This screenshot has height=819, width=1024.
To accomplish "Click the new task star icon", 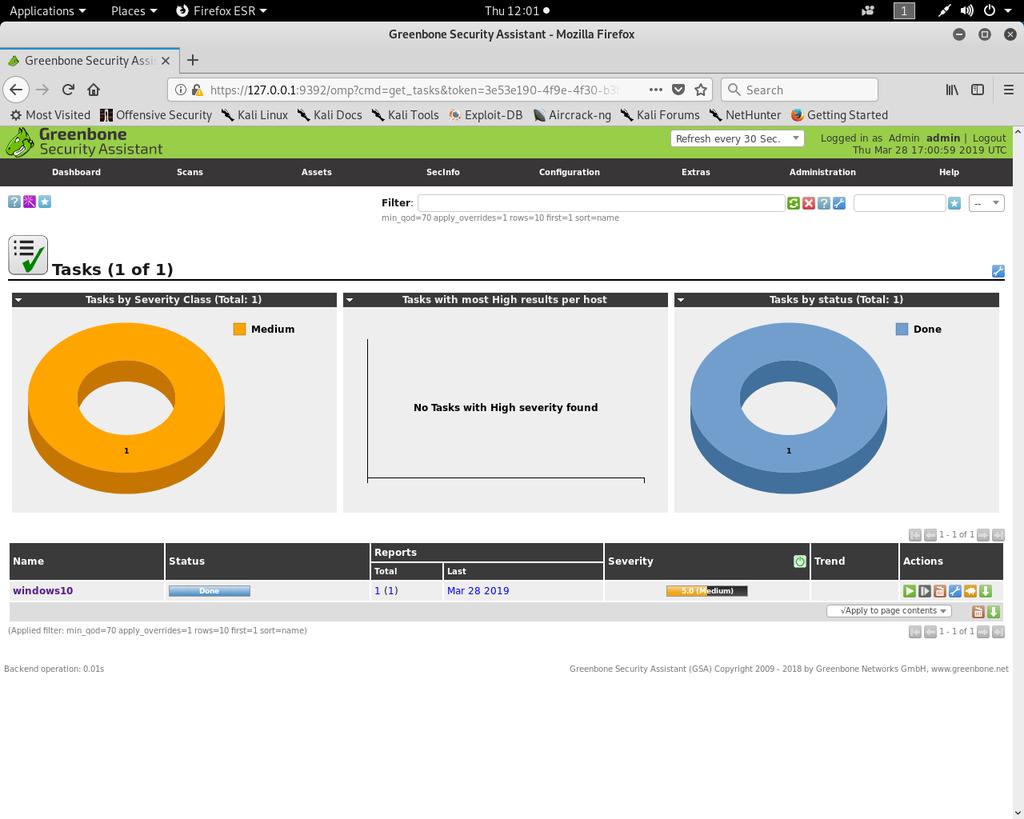I will point(44,202).
